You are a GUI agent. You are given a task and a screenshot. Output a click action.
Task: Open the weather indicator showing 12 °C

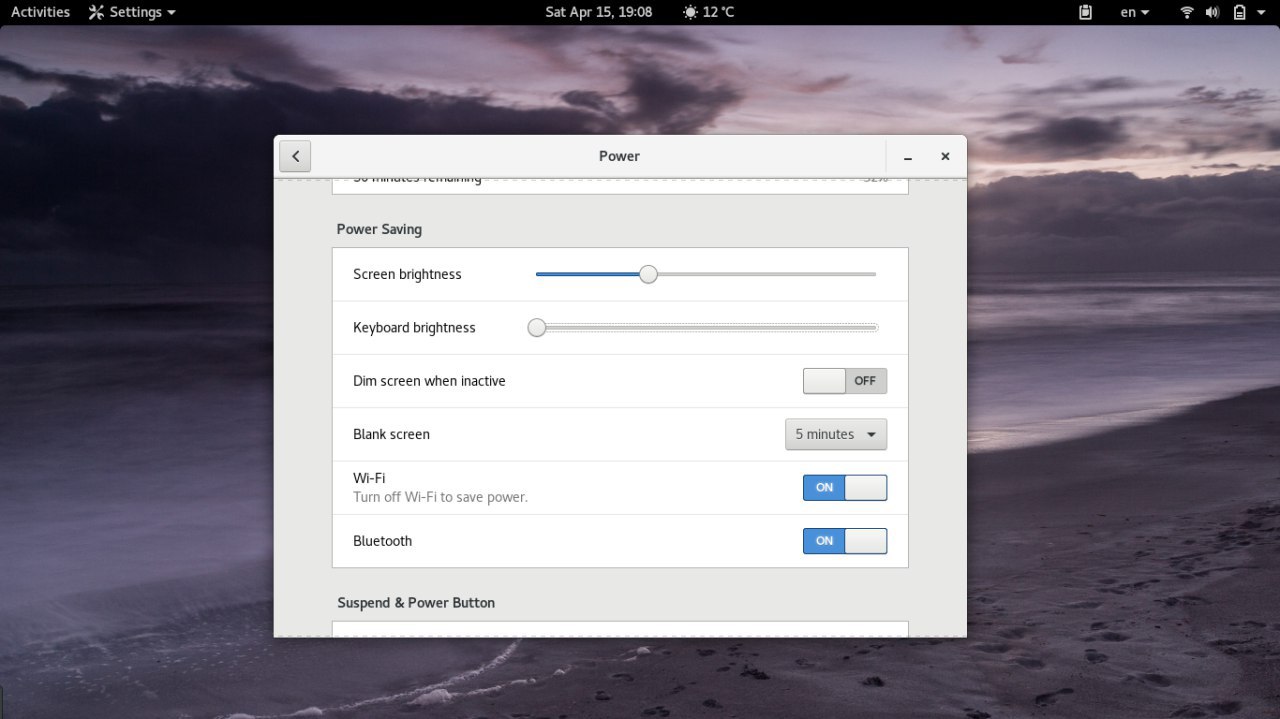tap(708, 12)
